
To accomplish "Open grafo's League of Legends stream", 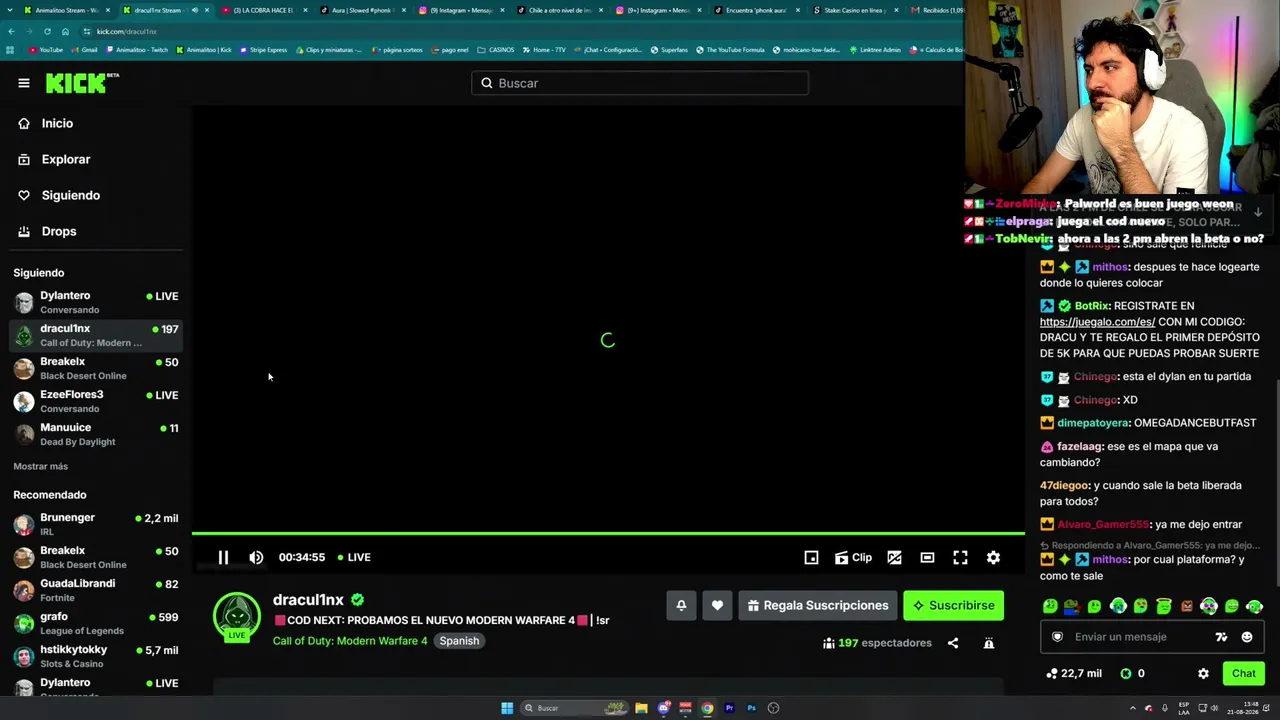I will point(96,623).
